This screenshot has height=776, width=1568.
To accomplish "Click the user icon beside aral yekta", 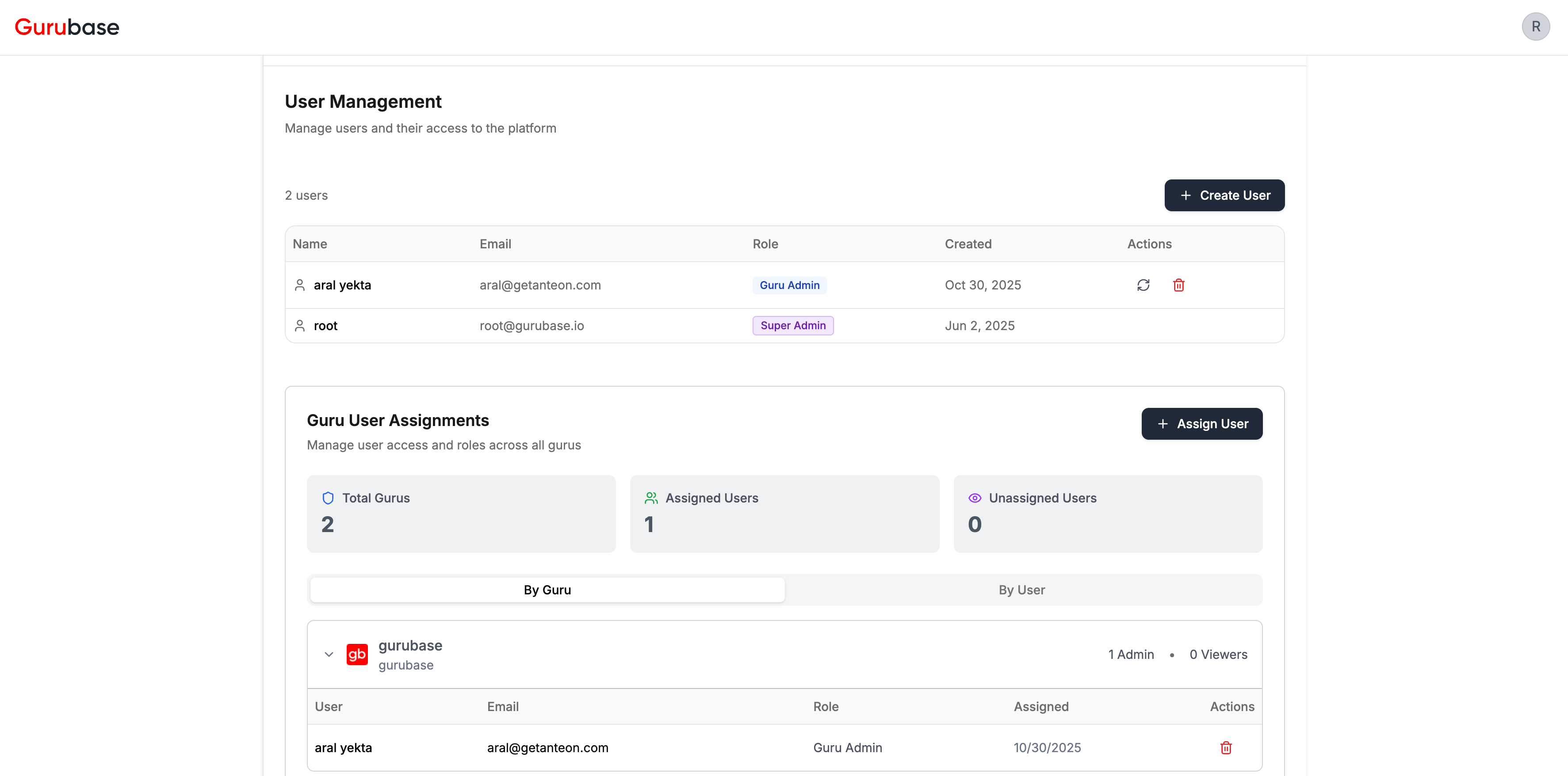I will [299, 285].
